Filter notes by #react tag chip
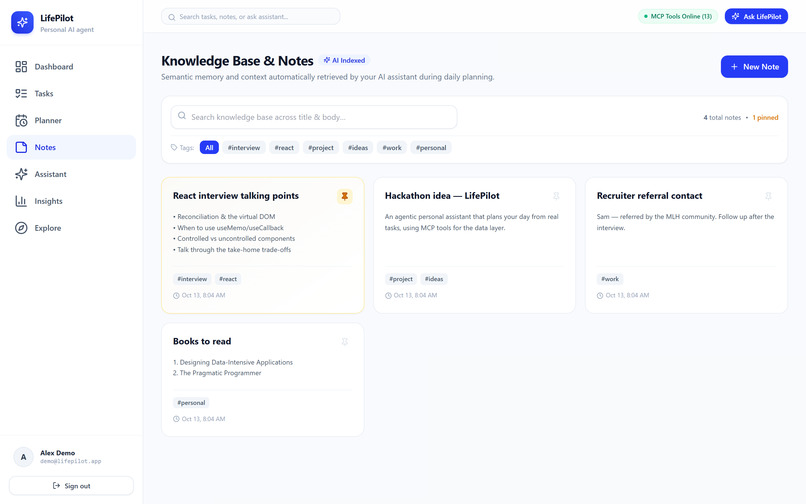806x504 pixels. (x=284, y=148)
